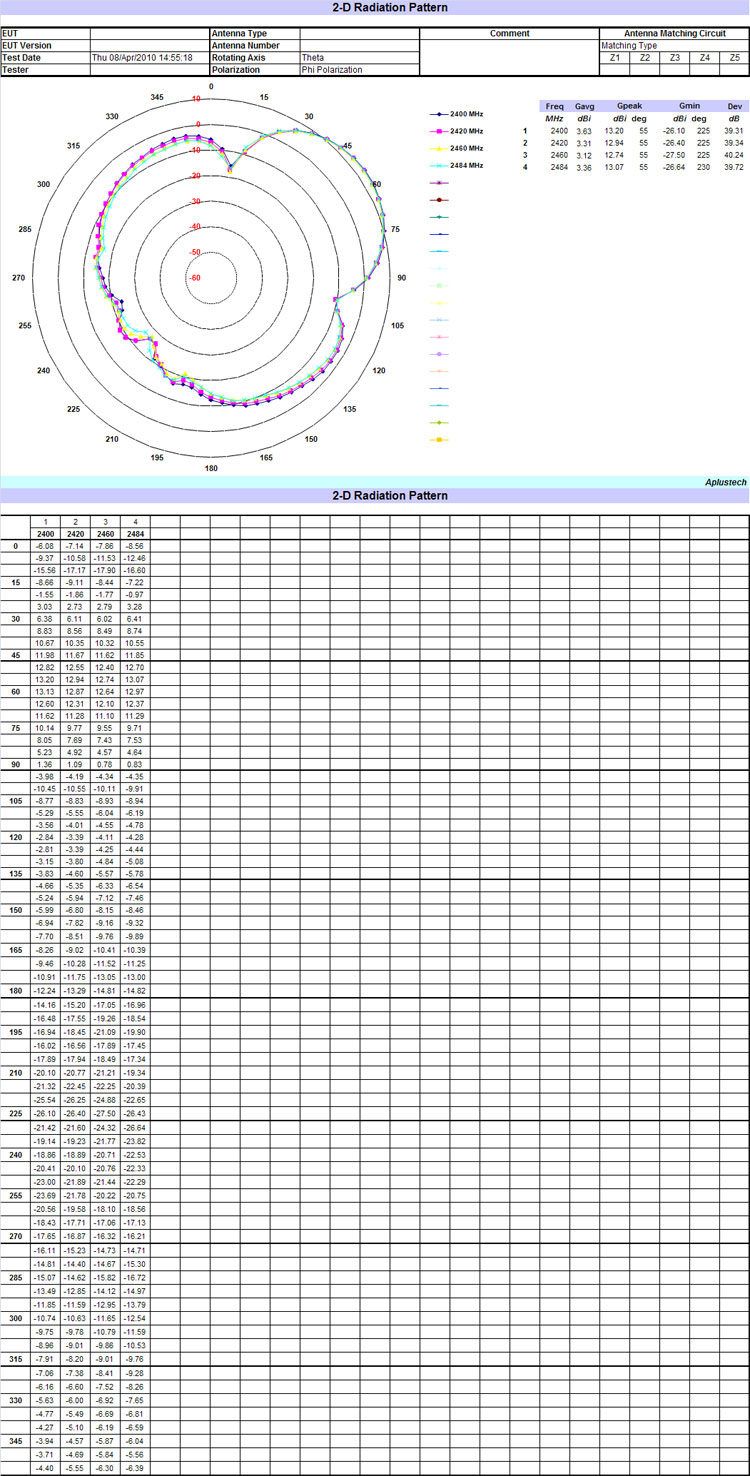Select the "2460" data table column header
The height and width of the screenshot is (1476, 750).
[105, 536]
